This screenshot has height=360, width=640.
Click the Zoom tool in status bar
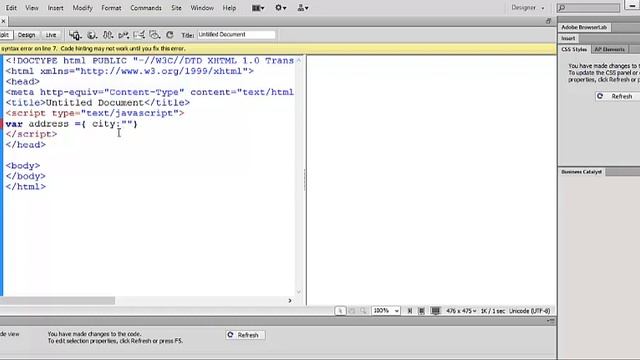pyautogui.click(x=362, y=311)
